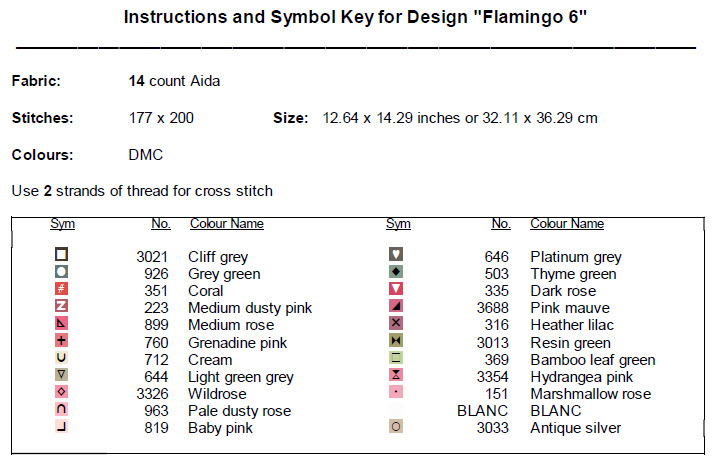713x463 pixels.
Task: Click the Bamboo leaf green symbol swatch
Action: click(396, 358)
